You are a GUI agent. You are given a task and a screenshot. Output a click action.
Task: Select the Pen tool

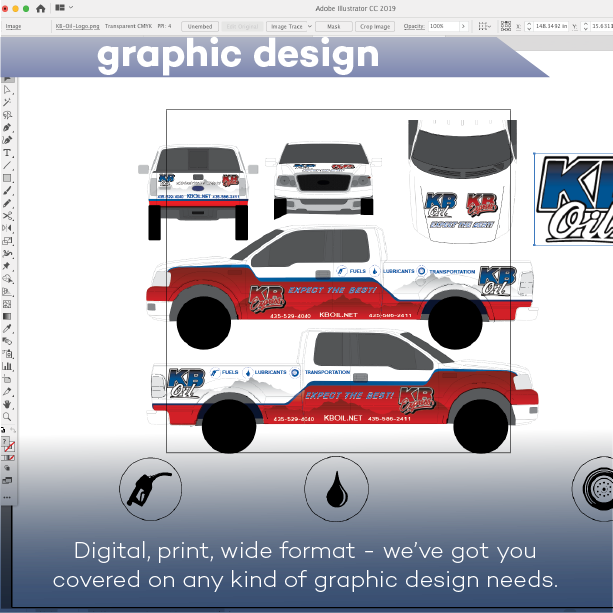pyautogui.click(x=7, y=127)
